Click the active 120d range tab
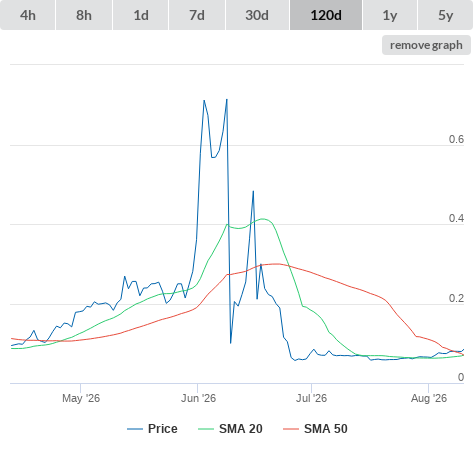 click(326, 15)
